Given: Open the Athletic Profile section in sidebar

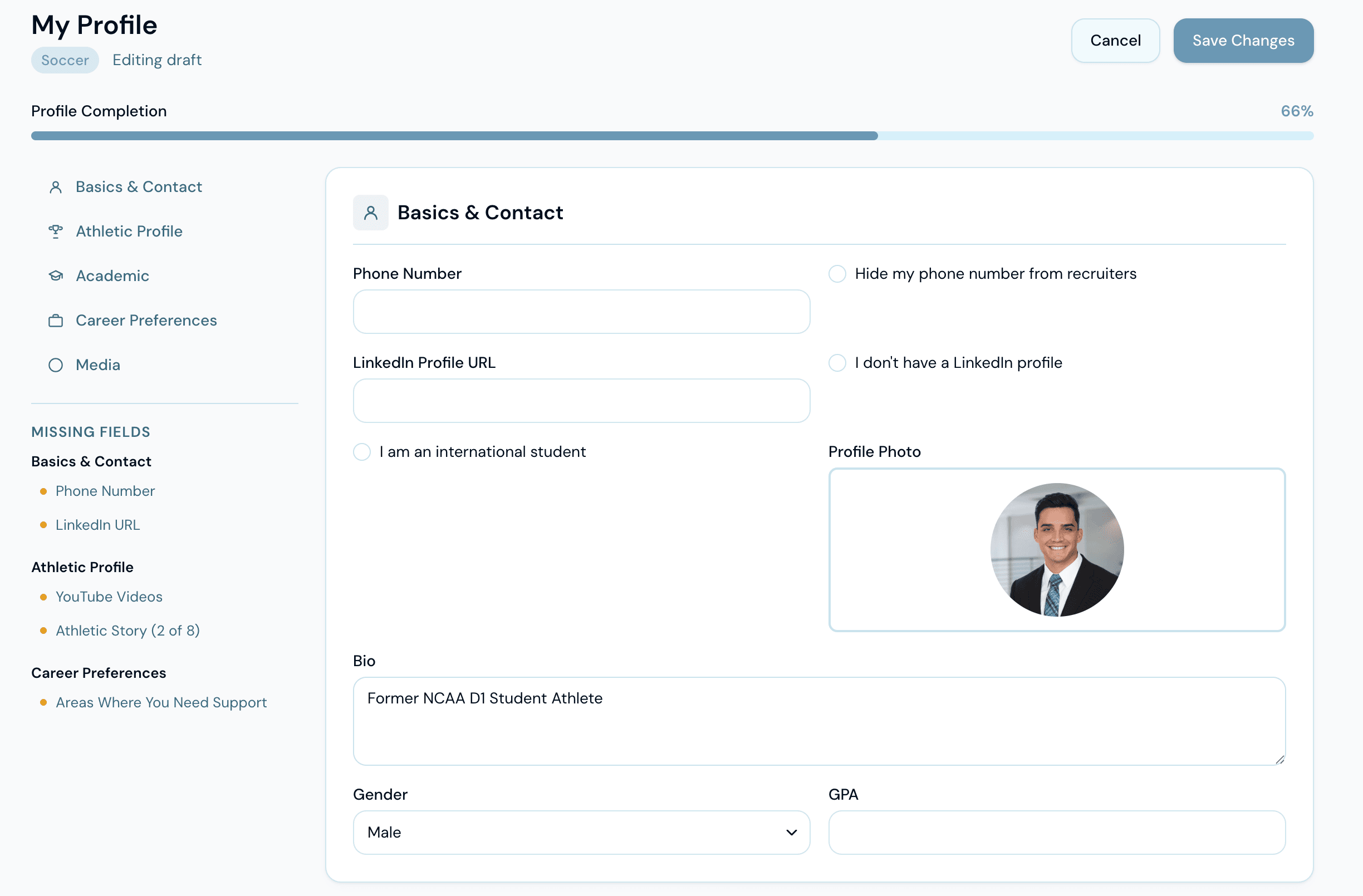Looking at the screenshot, I should click(x=129, y=232).
